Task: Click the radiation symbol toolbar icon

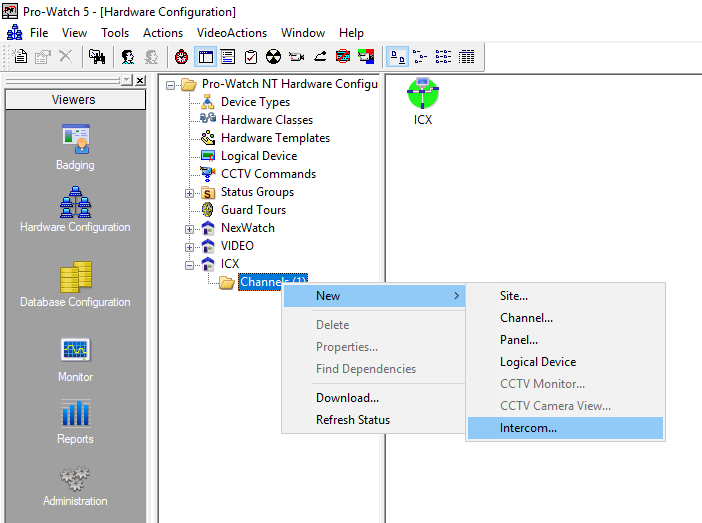Action: (273, 57)
